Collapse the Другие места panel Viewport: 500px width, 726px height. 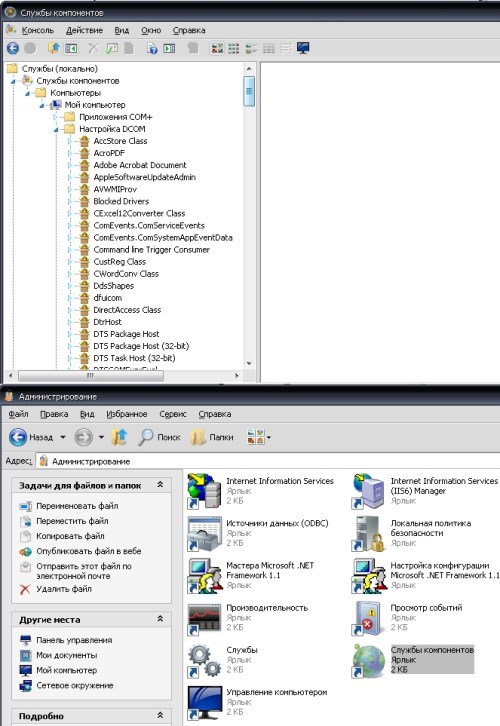(160, 619)
